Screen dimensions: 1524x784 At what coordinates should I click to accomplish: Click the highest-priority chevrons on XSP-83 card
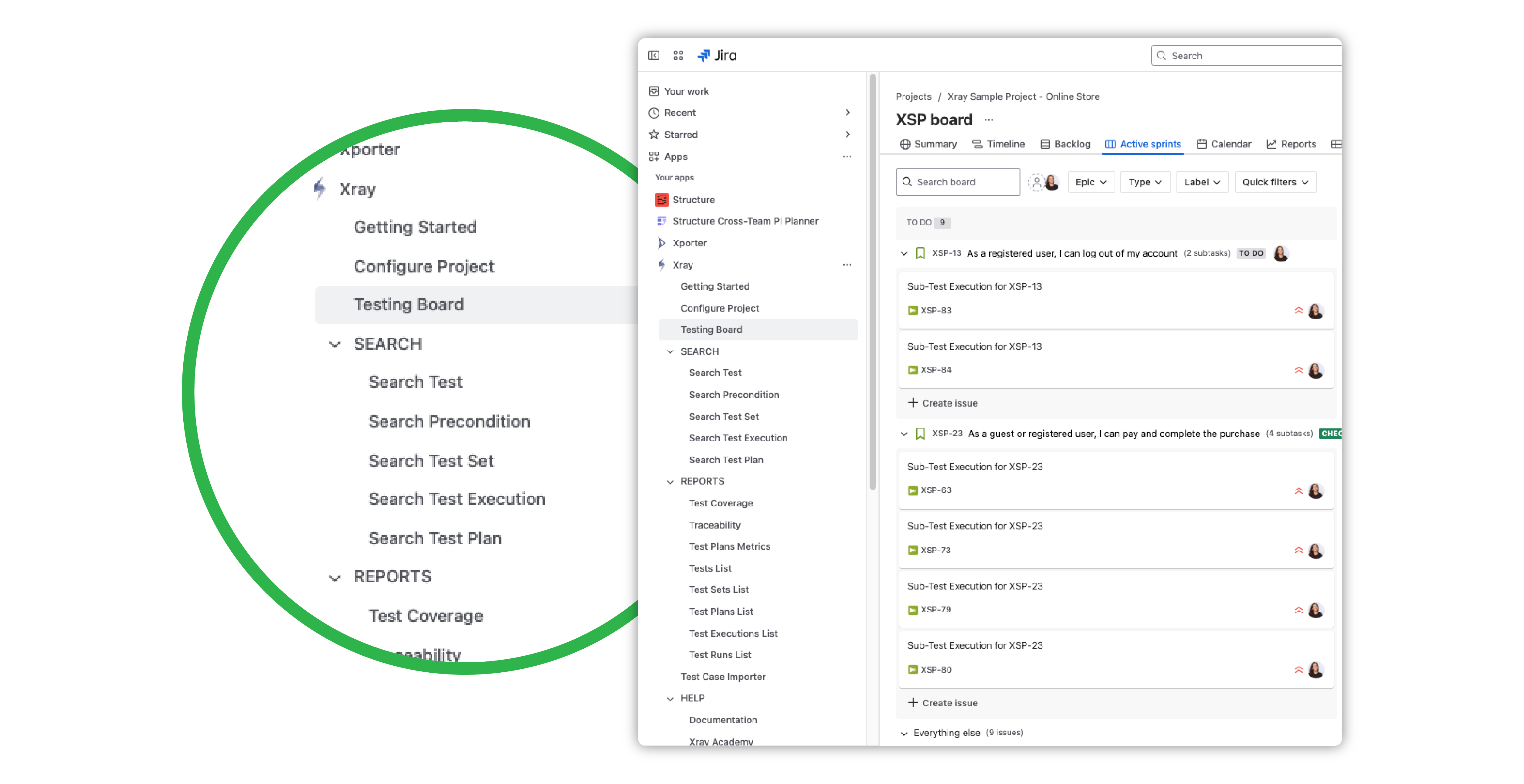click(1298, 310)
